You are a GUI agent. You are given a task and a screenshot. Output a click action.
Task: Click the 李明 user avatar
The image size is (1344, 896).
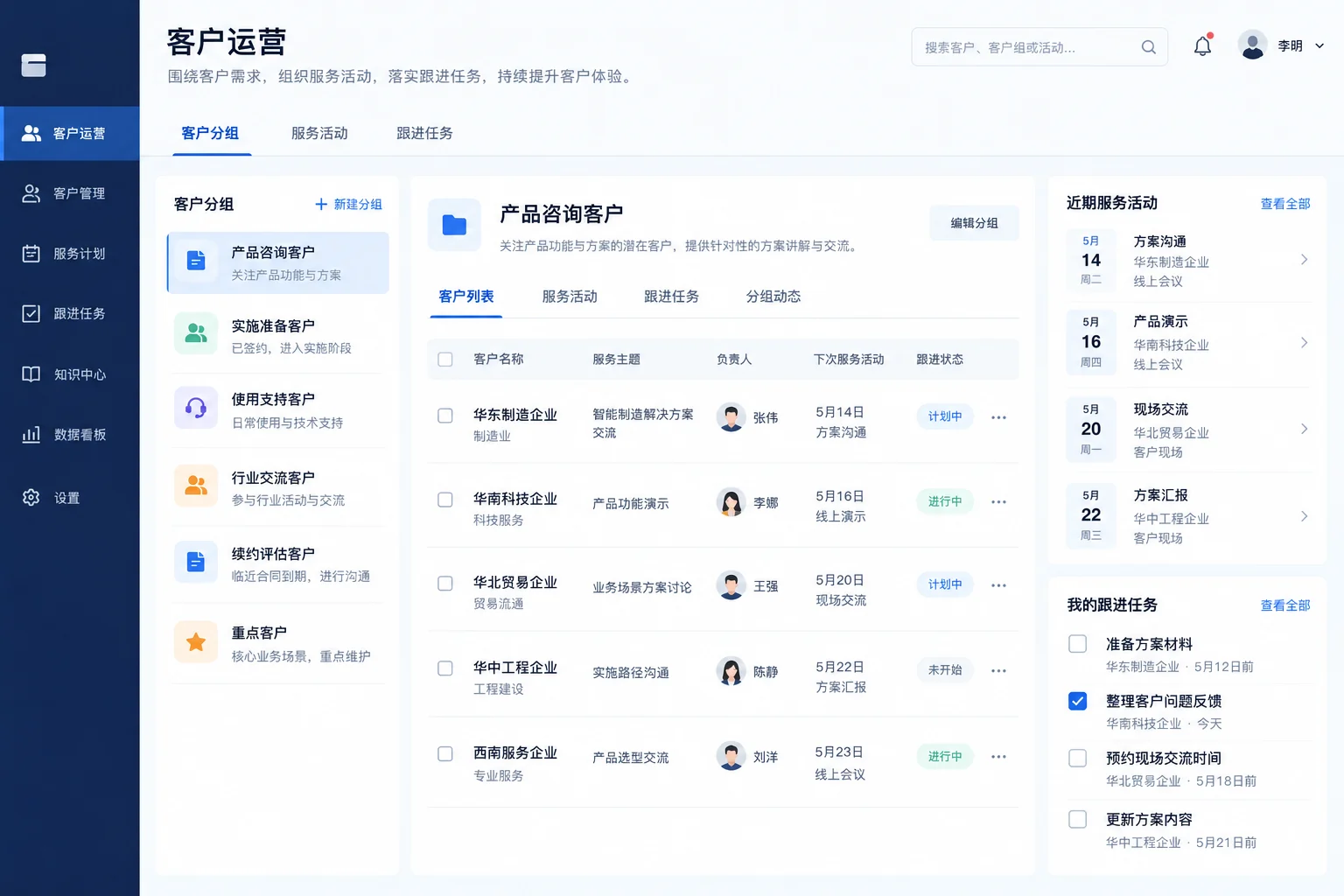tap(1253, 45)
